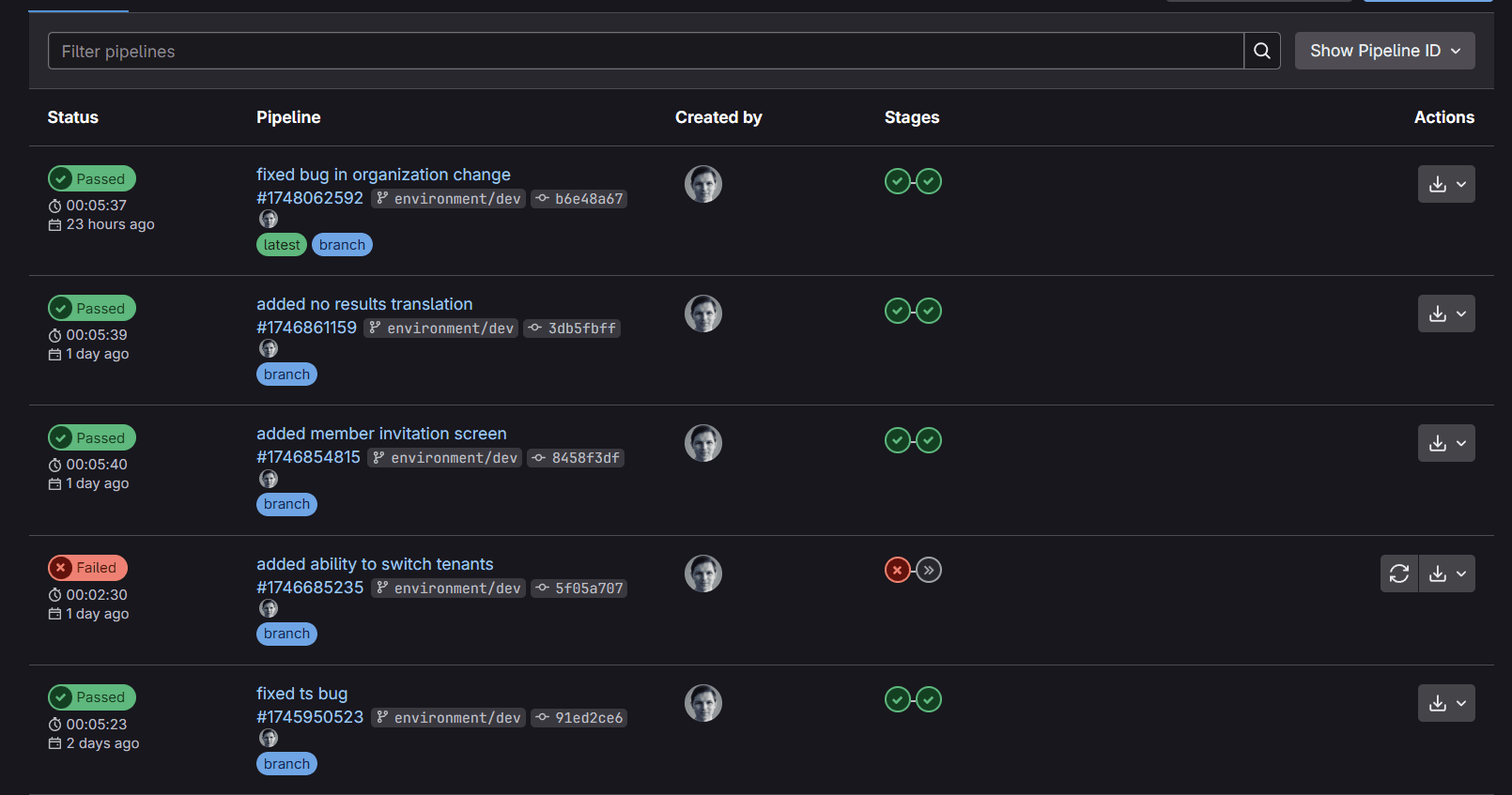Expand download options for added no results translation
The image size is (1512, 795).
coord(1461,313)
